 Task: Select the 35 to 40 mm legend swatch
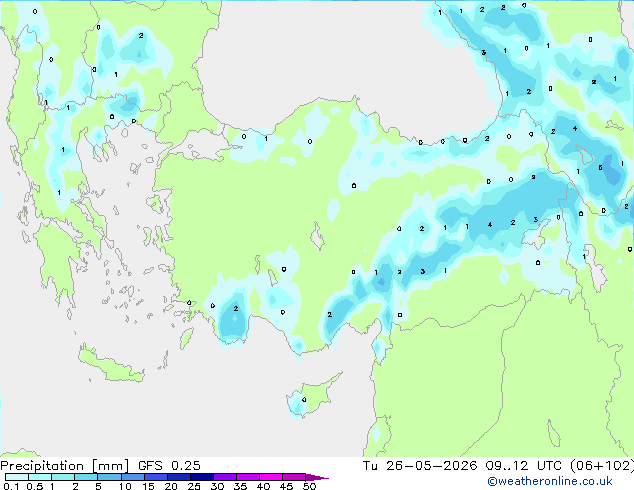(247, 477)
